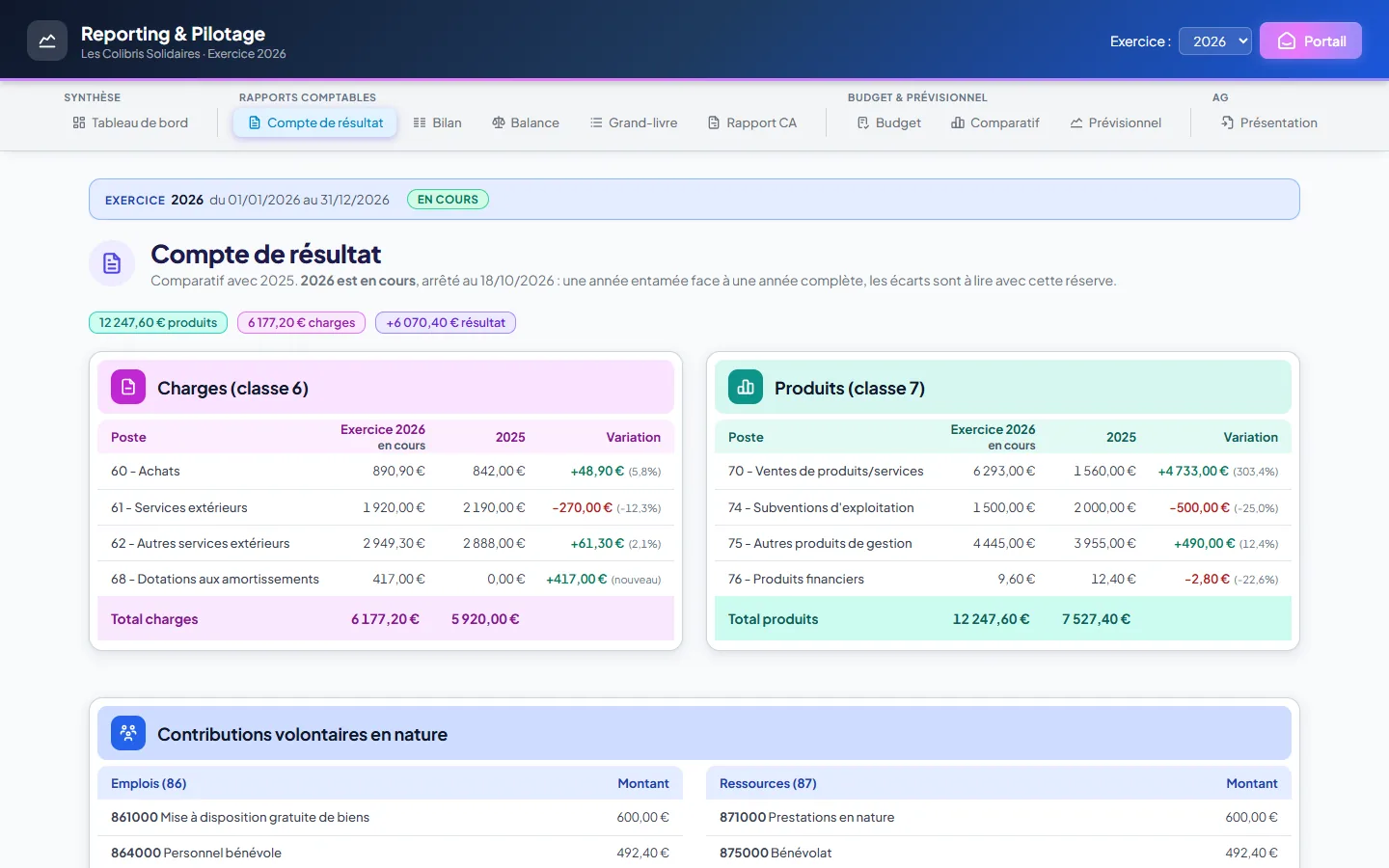Click the 70 - Ventes de produits/services row
1389x868 pixels.
tap(1003, 472)
